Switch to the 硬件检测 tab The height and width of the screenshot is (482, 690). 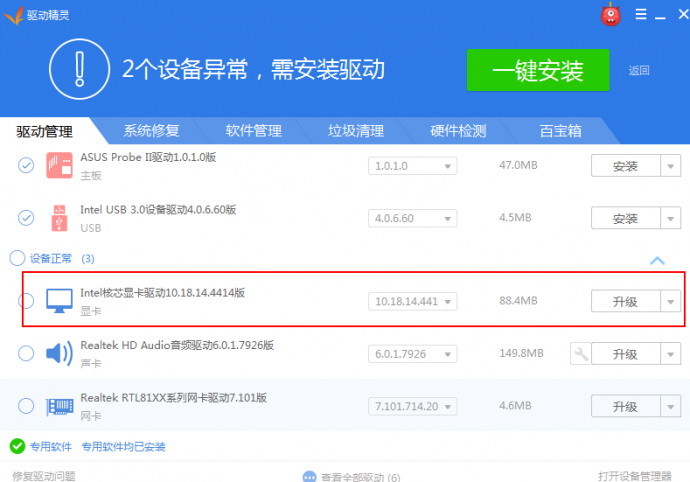[x=457, y=131]
